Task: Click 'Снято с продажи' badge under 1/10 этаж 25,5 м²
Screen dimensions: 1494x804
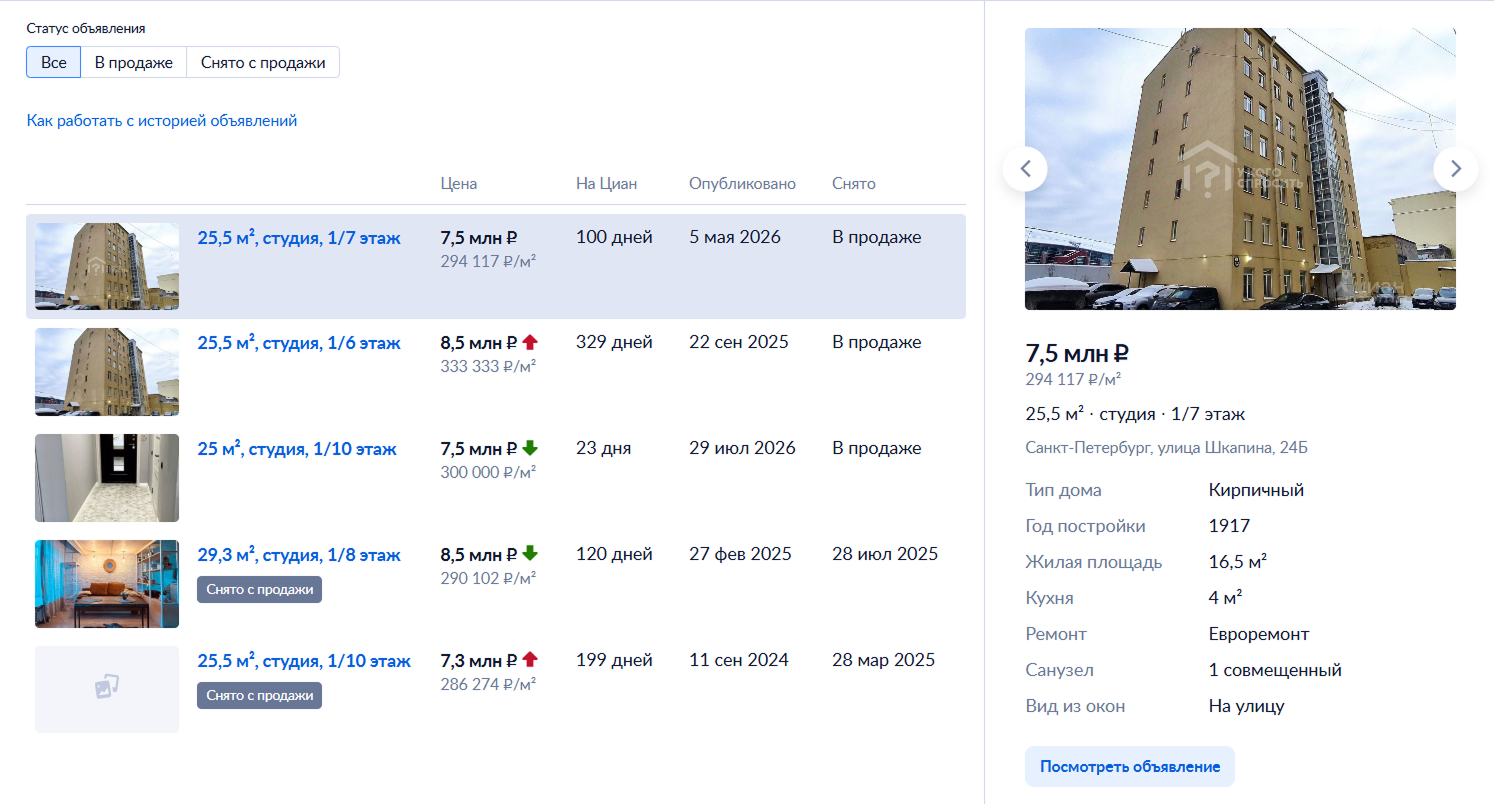Action: [260, 696]
